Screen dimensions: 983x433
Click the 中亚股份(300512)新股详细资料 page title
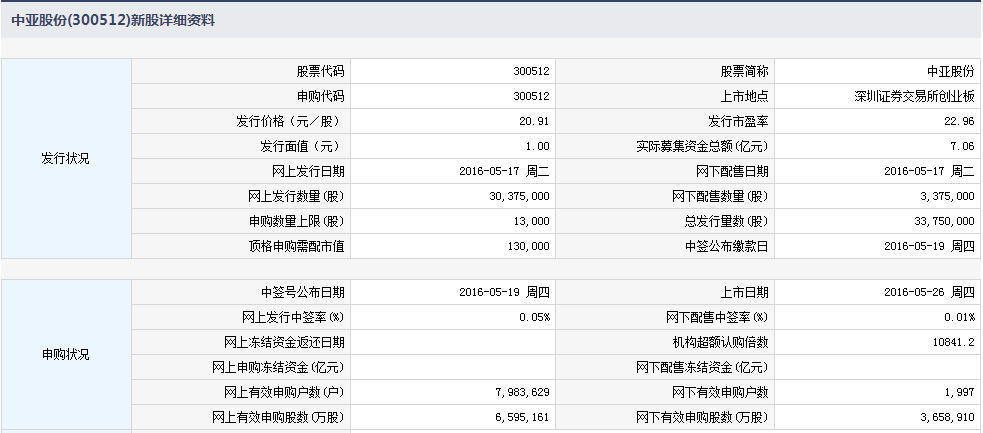113,20
